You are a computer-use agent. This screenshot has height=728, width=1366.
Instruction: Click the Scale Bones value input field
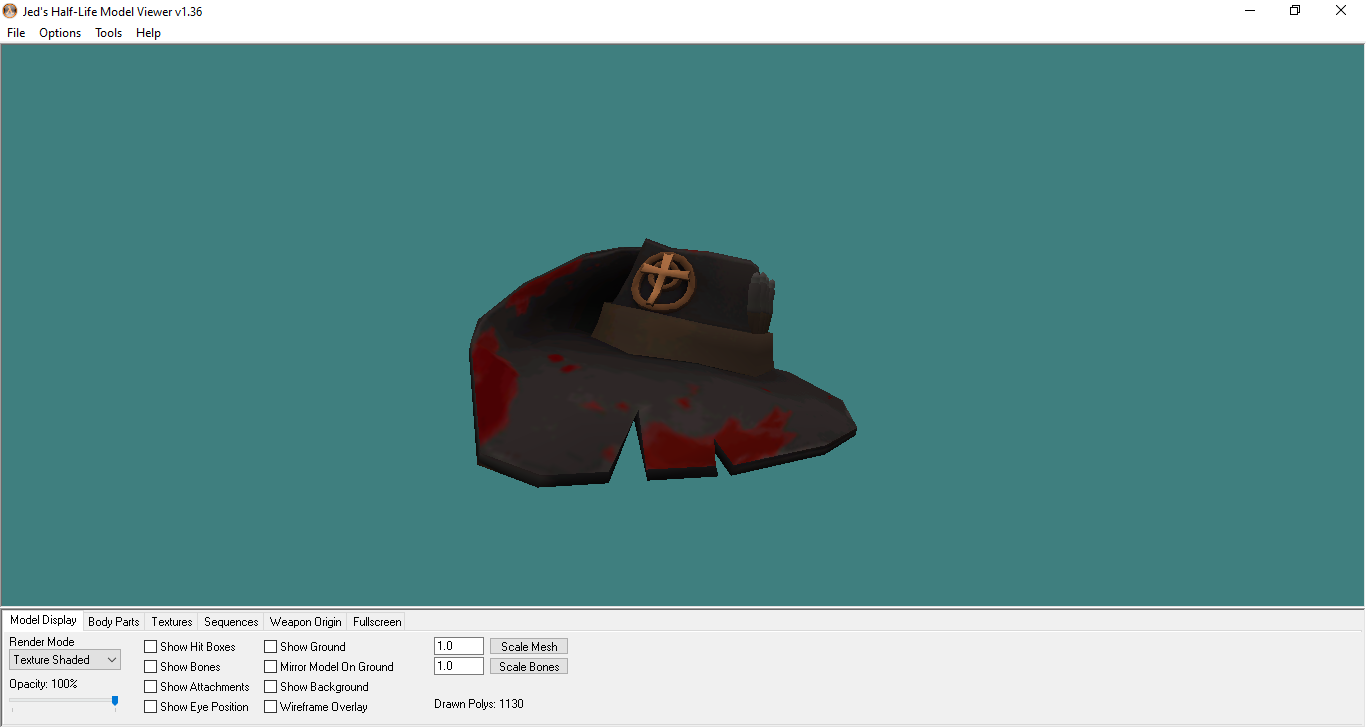pos(459,666)
